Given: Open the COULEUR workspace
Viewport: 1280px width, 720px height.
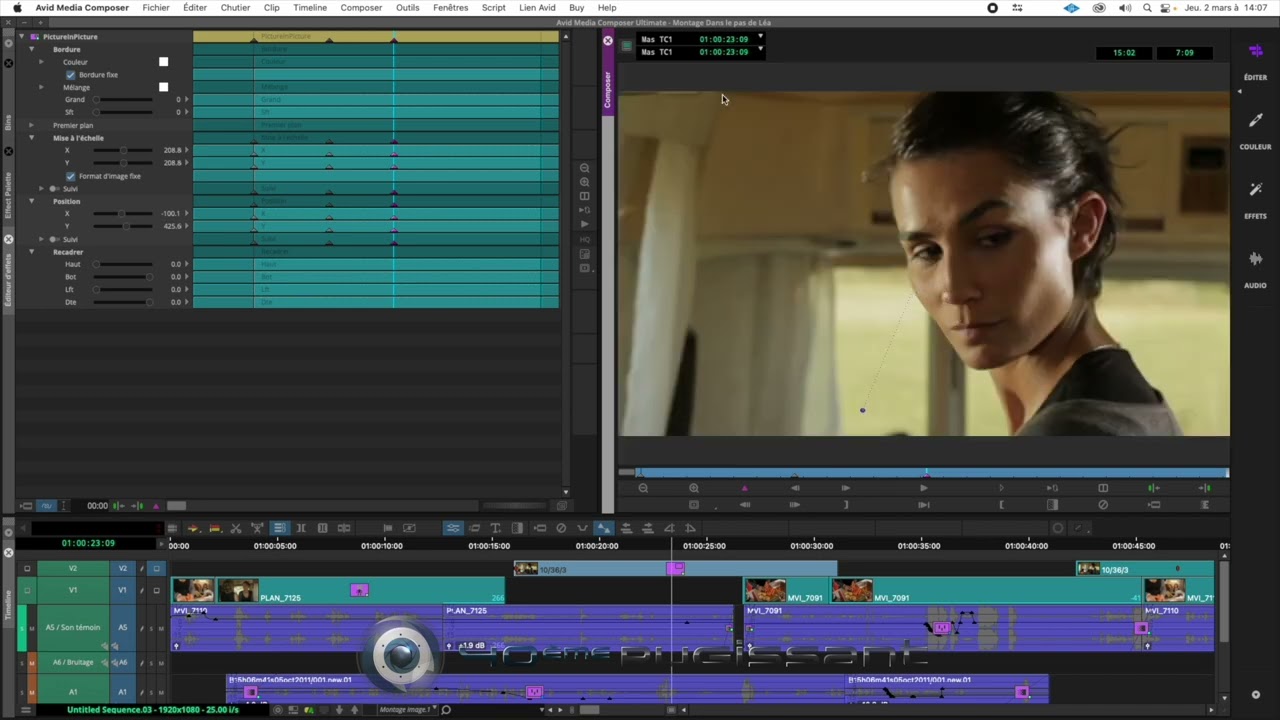Looking at the screenshot, I should click(x=1255, y=121).
